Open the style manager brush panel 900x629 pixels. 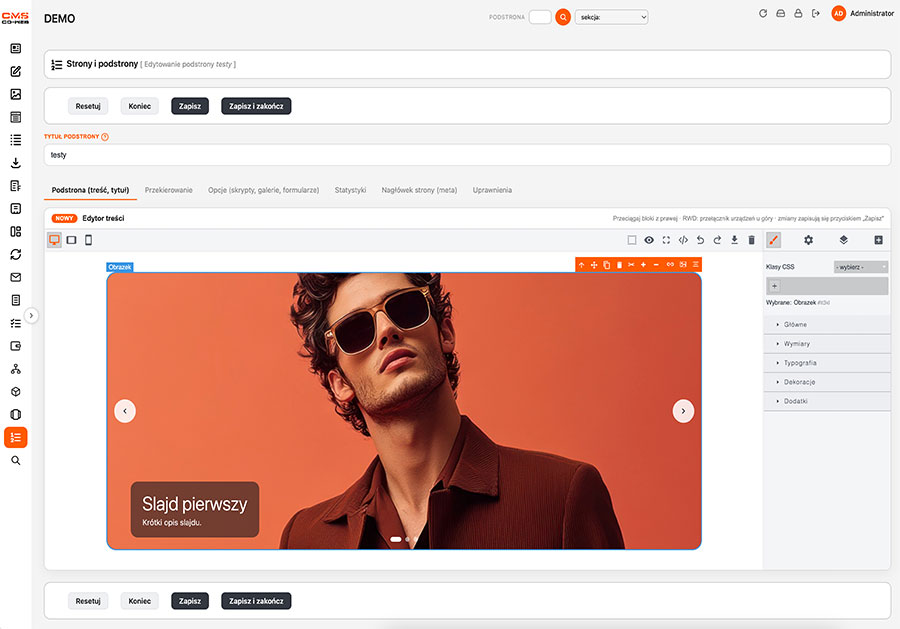click(x=774, y=240)
